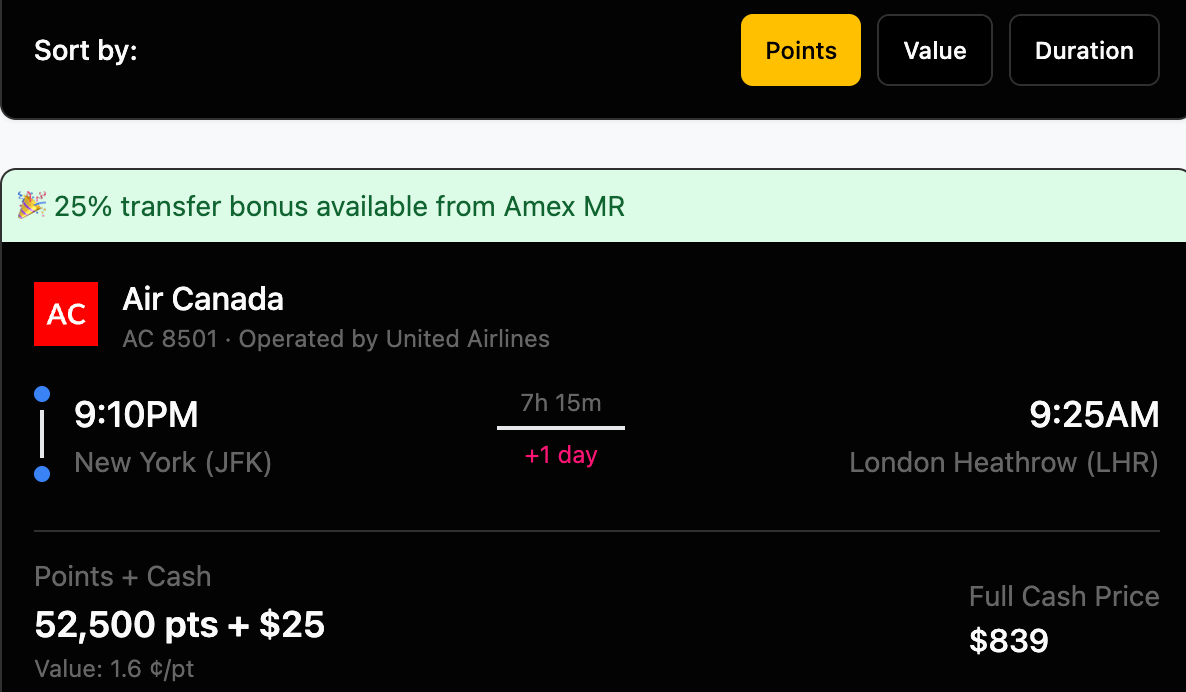Image resolution: width=1186 pixels, height=692 pixels.
Task: Select the $839 full cash price
Action: pos(1008,640)
